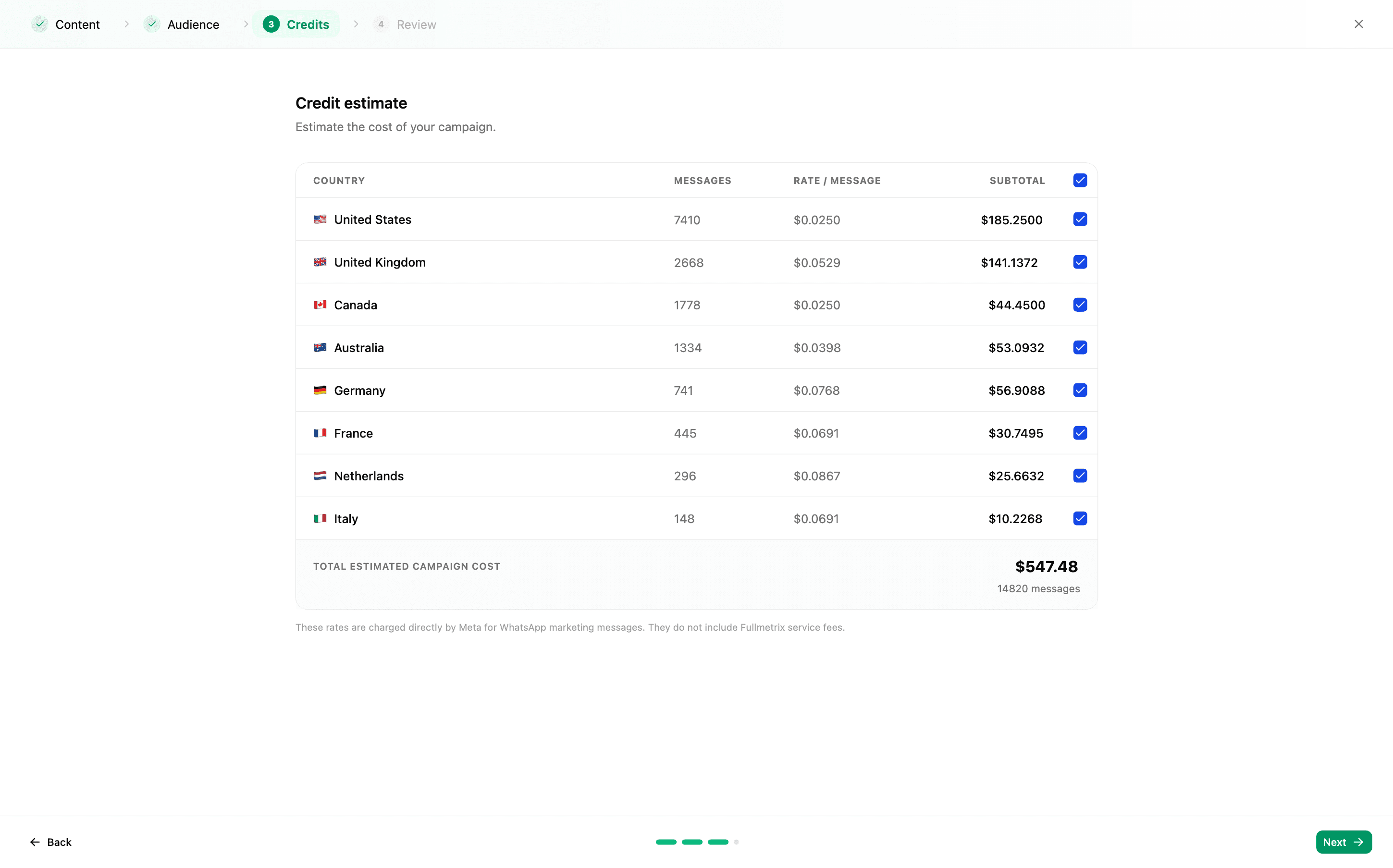Click the France flag icon
This screenshot has width=1393, height=868.
(x=320, y=433)
